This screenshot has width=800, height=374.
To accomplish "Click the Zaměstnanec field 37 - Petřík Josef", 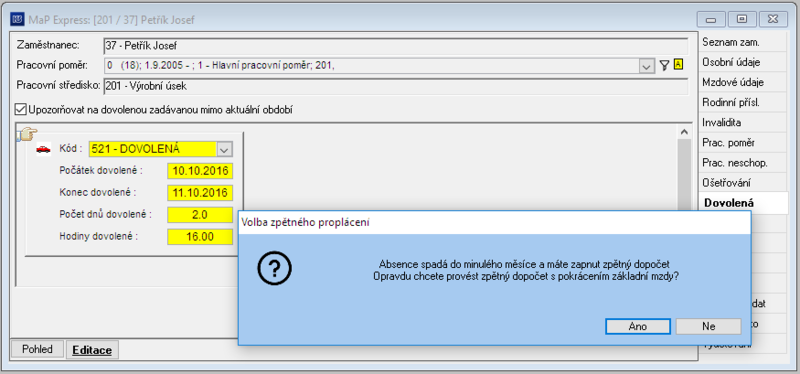I will tap(395, 46).
